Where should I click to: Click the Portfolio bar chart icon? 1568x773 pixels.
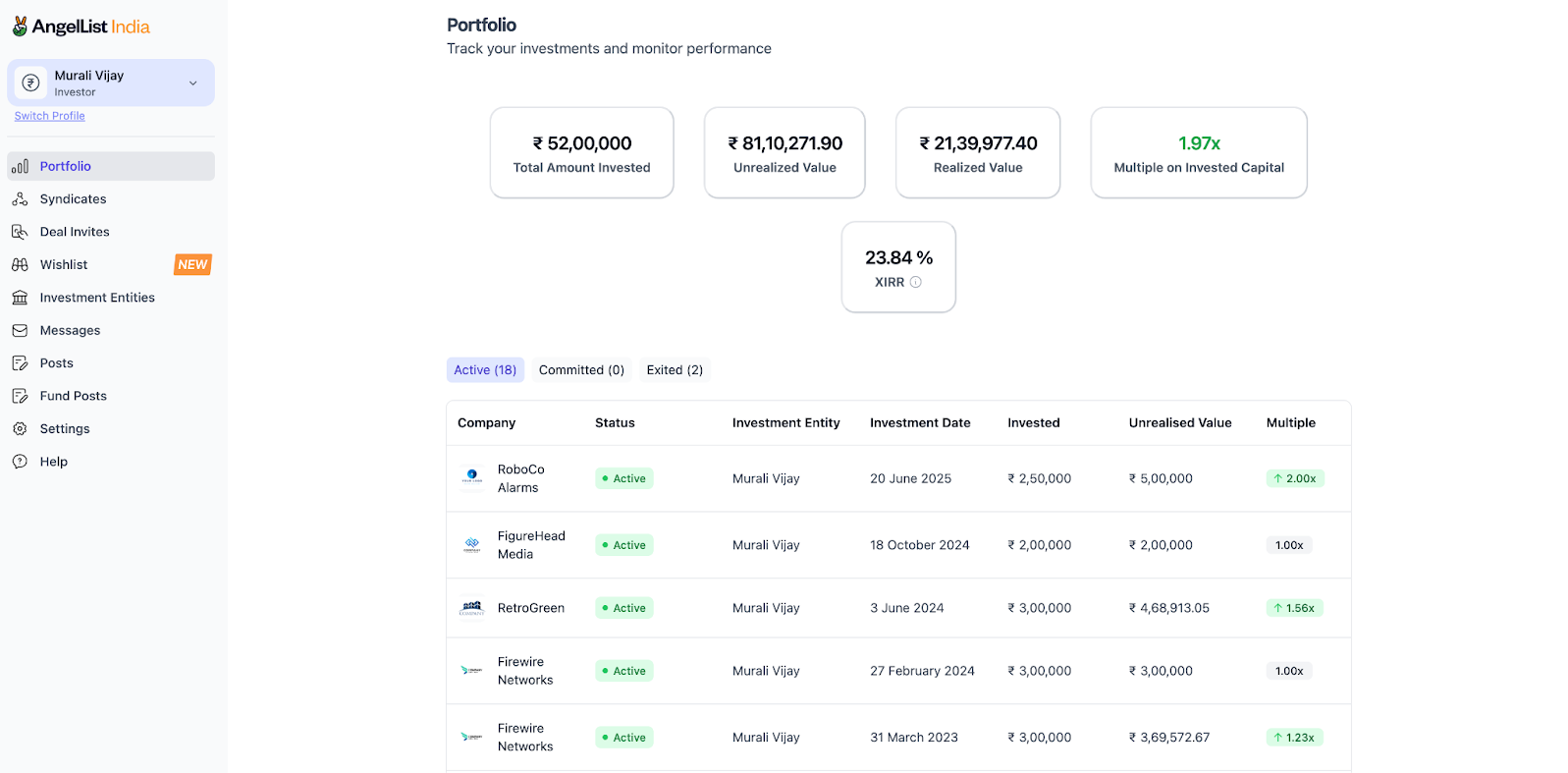[20, 166]
